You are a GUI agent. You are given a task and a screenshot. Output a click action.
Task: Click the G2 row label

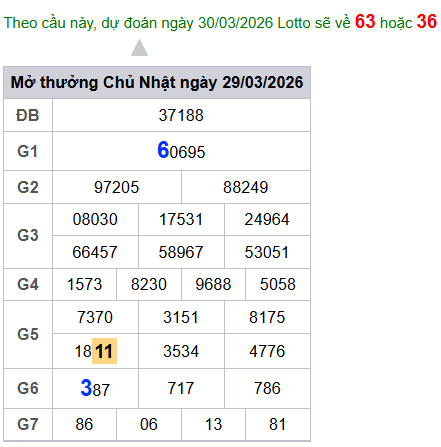[x=28, y=187]
